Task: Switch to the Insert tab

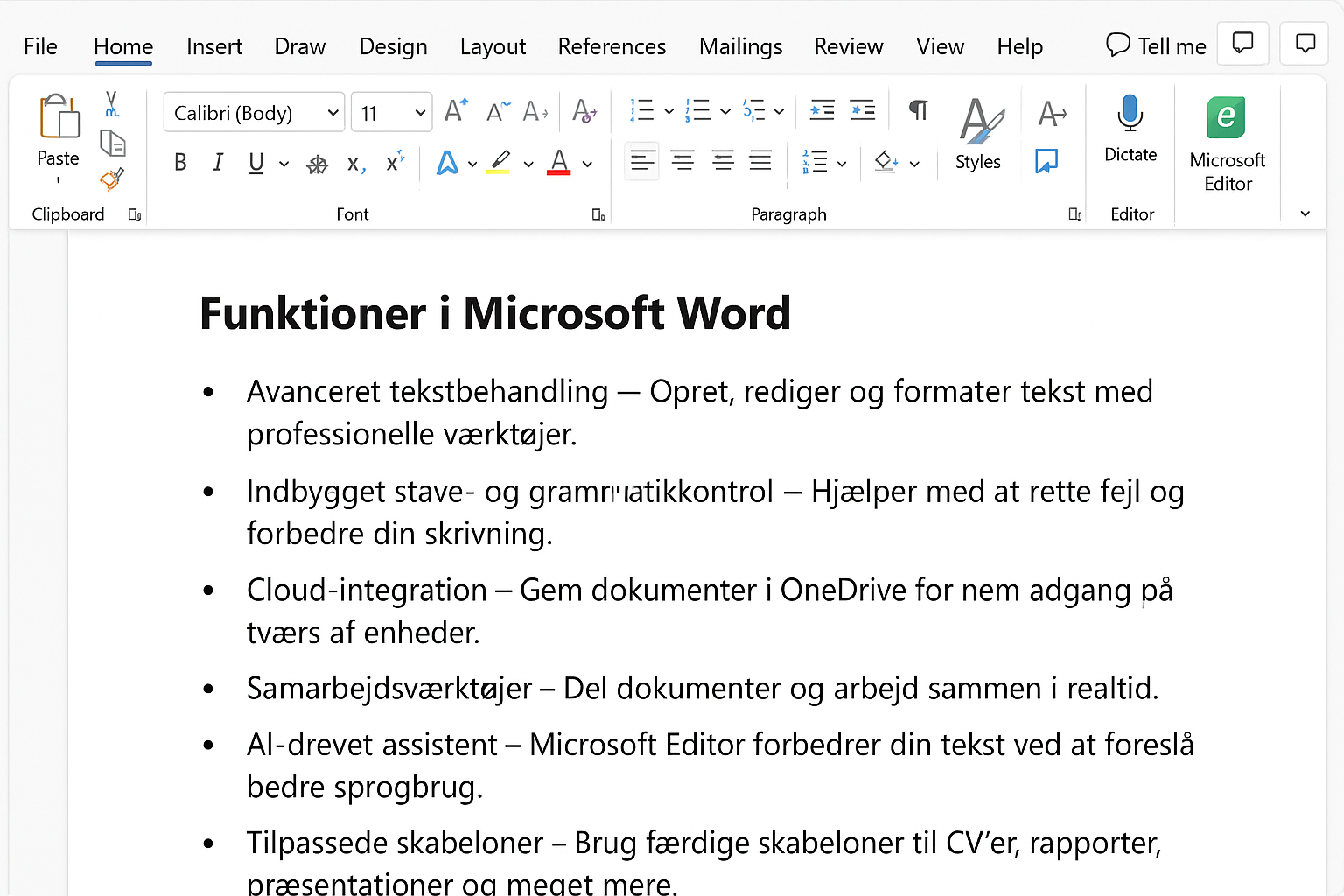Action: [214, 46]
